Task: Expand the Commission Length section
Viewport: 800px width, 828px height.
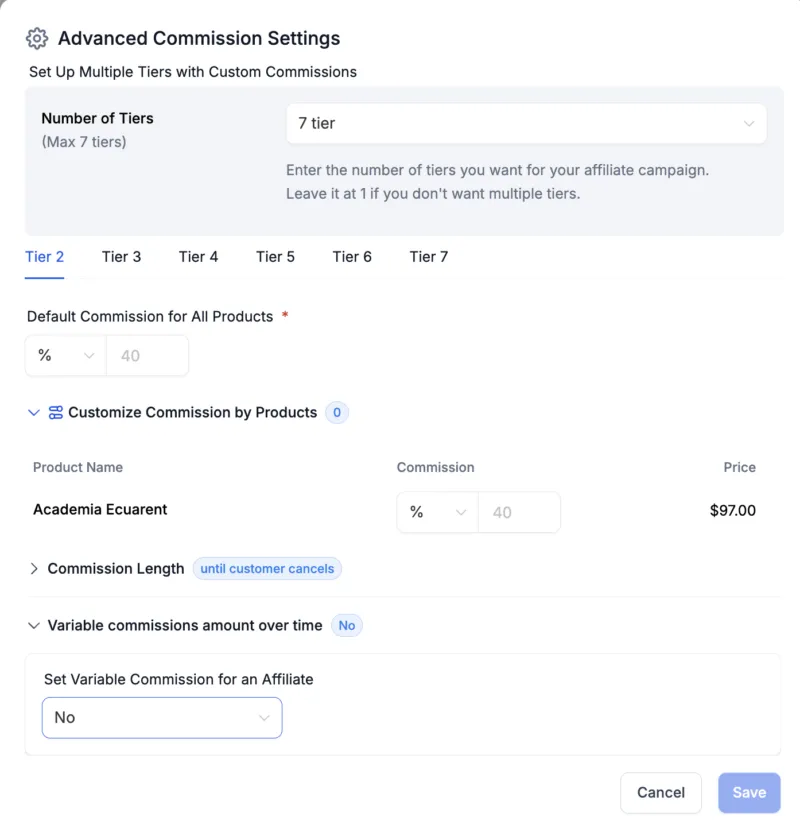Action: click(34, 569)
